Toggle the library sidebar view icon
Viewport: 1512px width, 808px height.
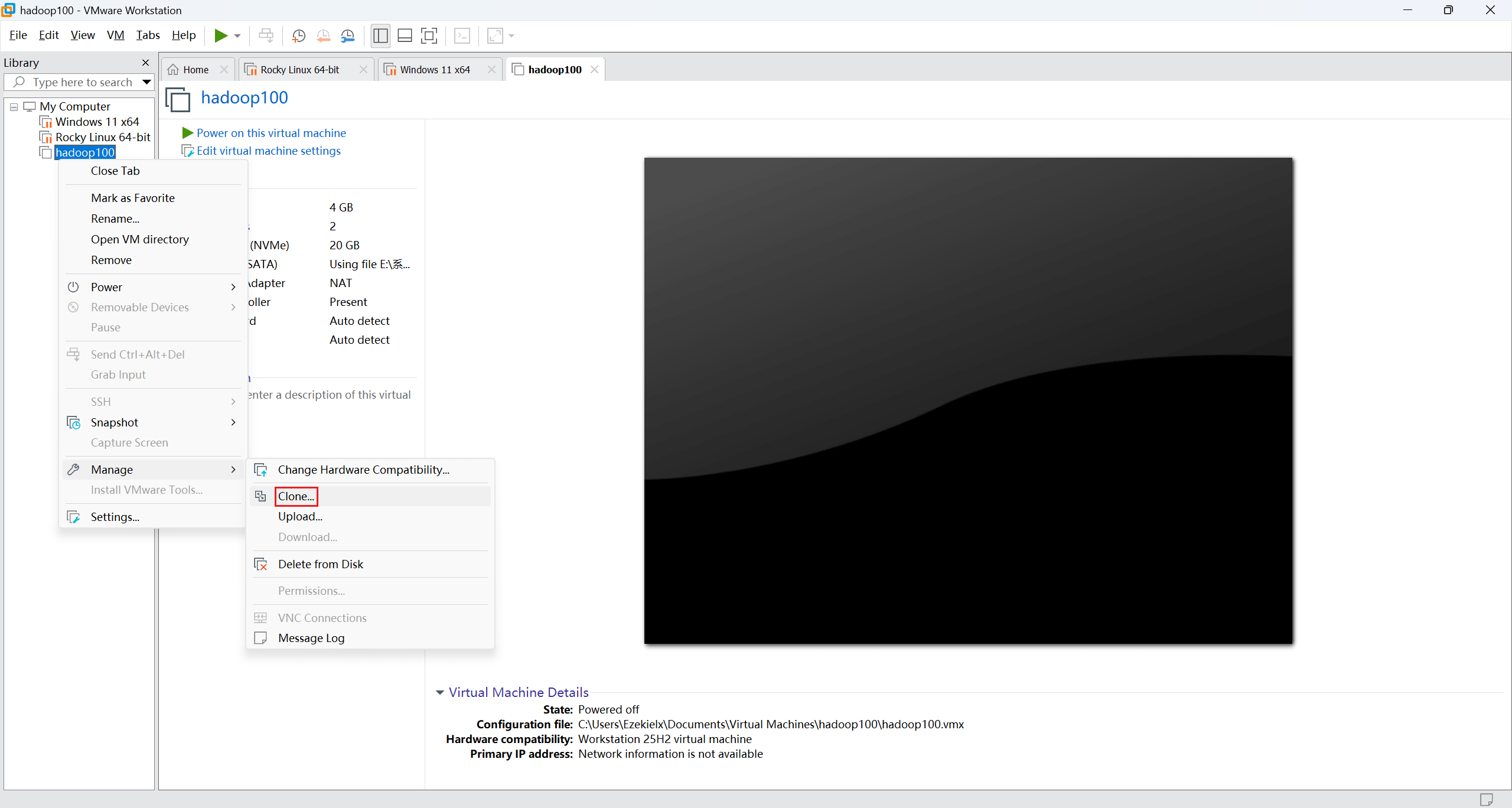click(380, 36)
